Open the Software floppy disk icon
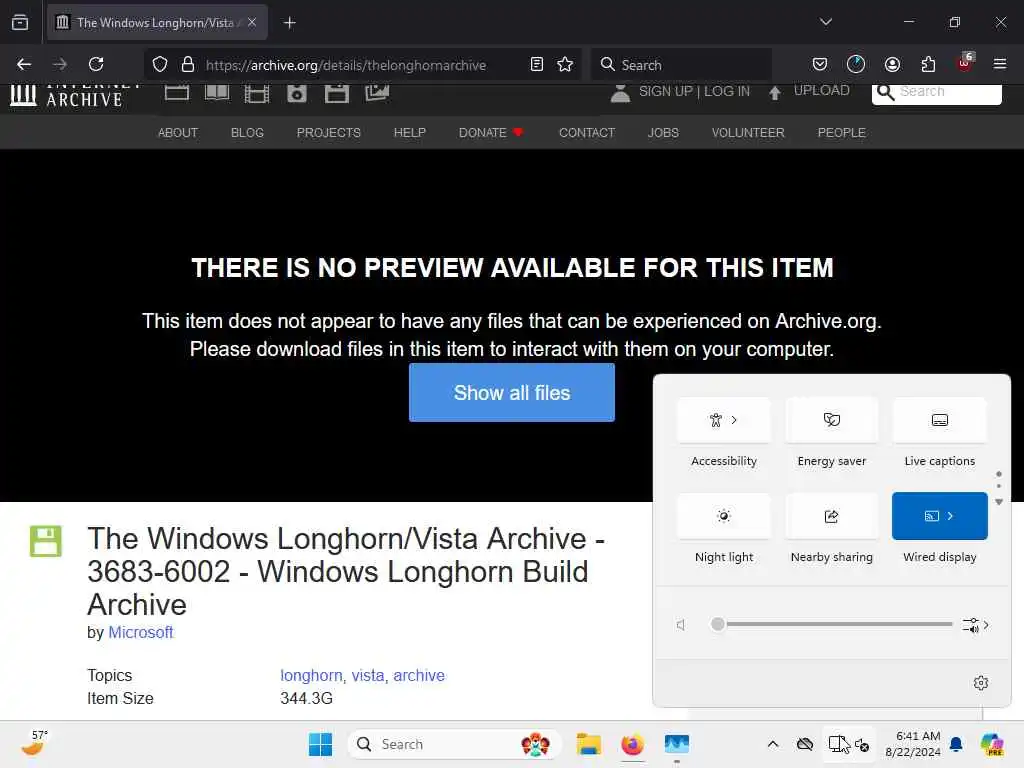Image resolution: width=1024 pixels, height=768 pixels. point(337,94)
